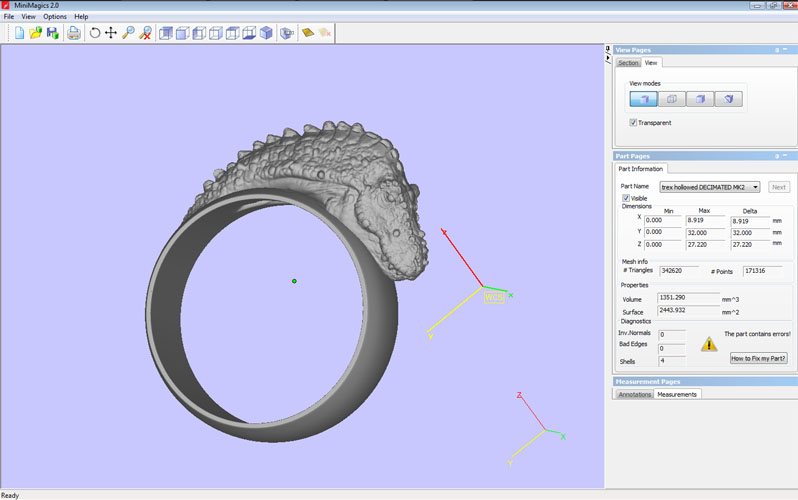Click the Bad Edges field
This screenshot has height=500, width=798.
point(672,348)
